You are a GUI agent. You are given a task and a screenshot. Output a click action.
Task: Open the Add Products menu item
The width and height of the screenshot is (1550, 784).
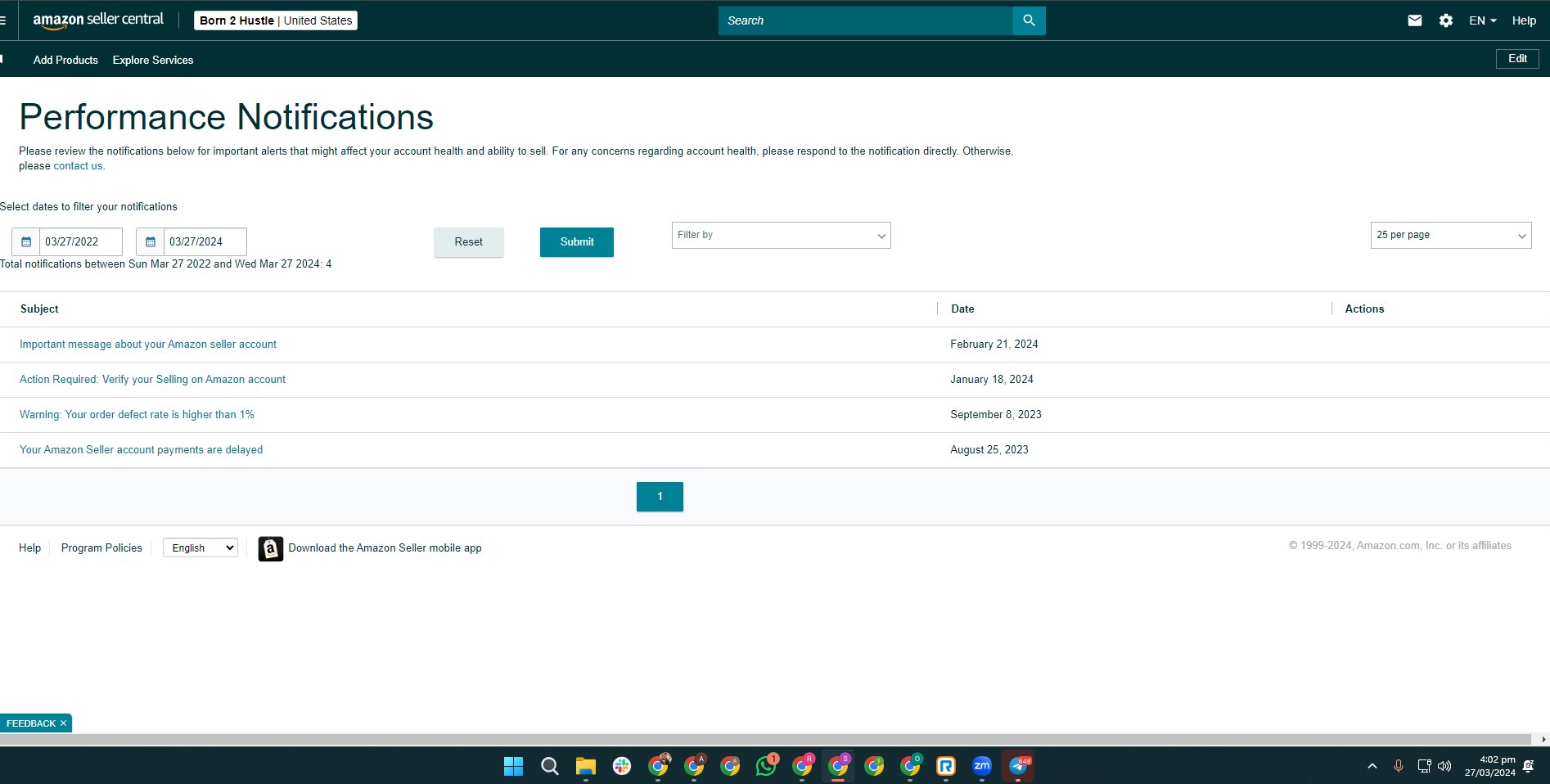pos(65,60)
